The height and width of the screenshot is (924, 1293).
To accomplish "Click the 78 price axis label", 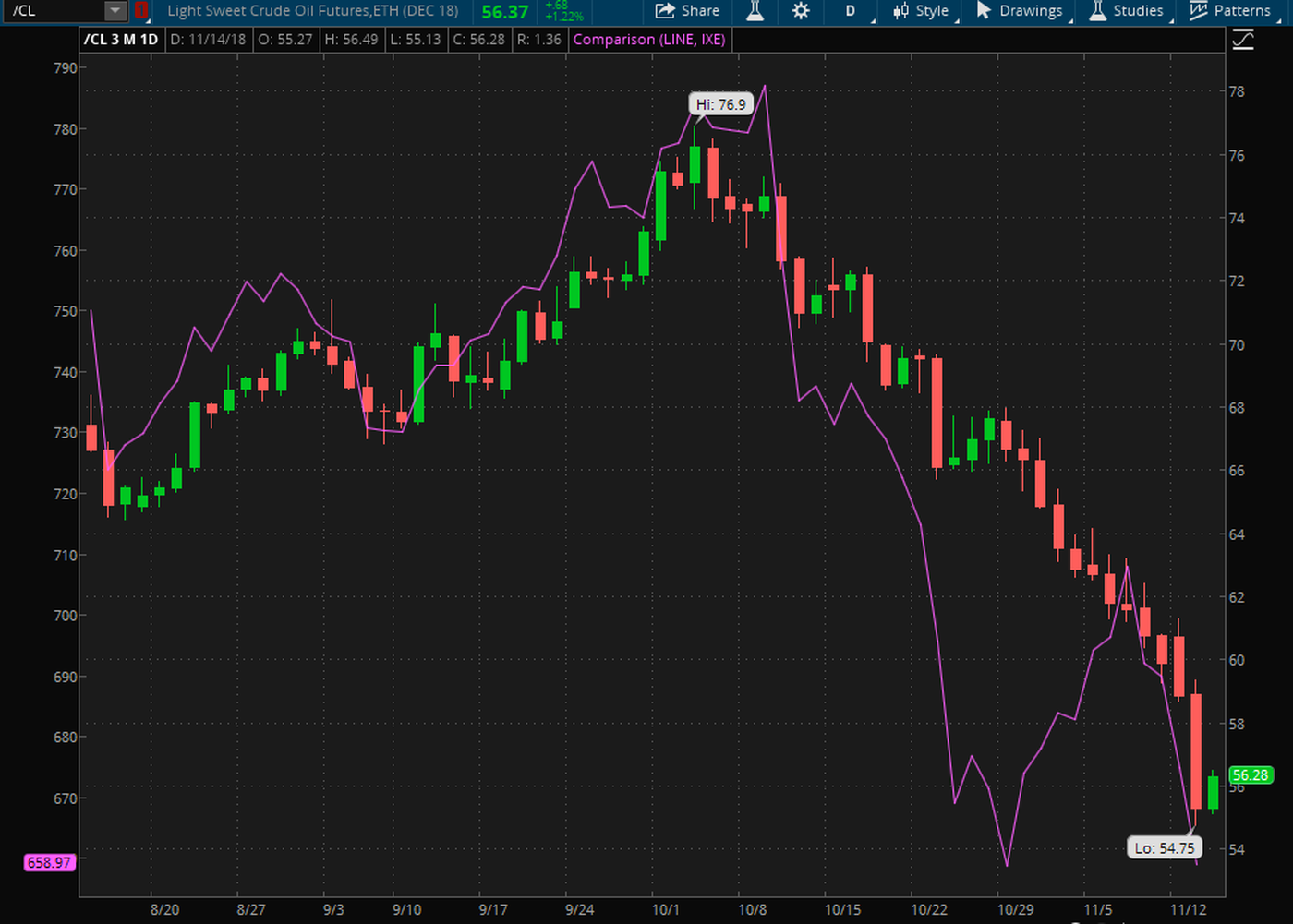I will (1237, 91).
